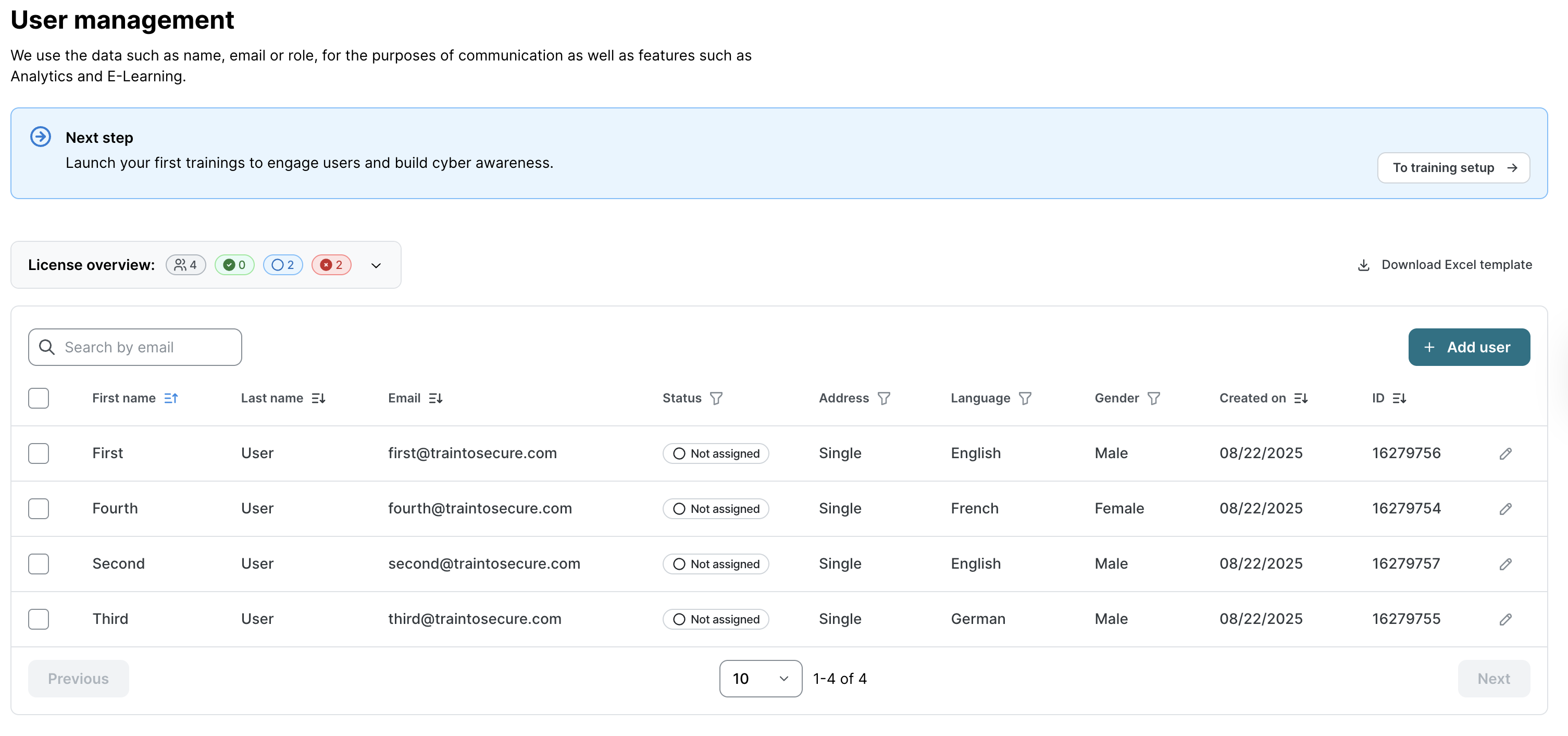Check the Fourth User row checkbox
This screenshot has height=736, width=1568.
pos(39,508)
